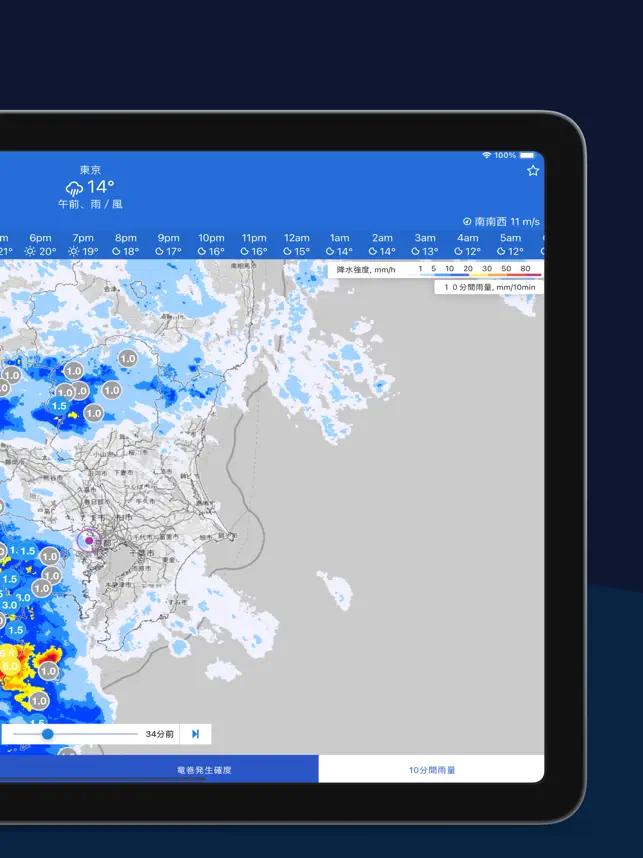Select the 5am 12° hourly forecast
The width and height of the screenshot is (643, 858).
(510, 245)
